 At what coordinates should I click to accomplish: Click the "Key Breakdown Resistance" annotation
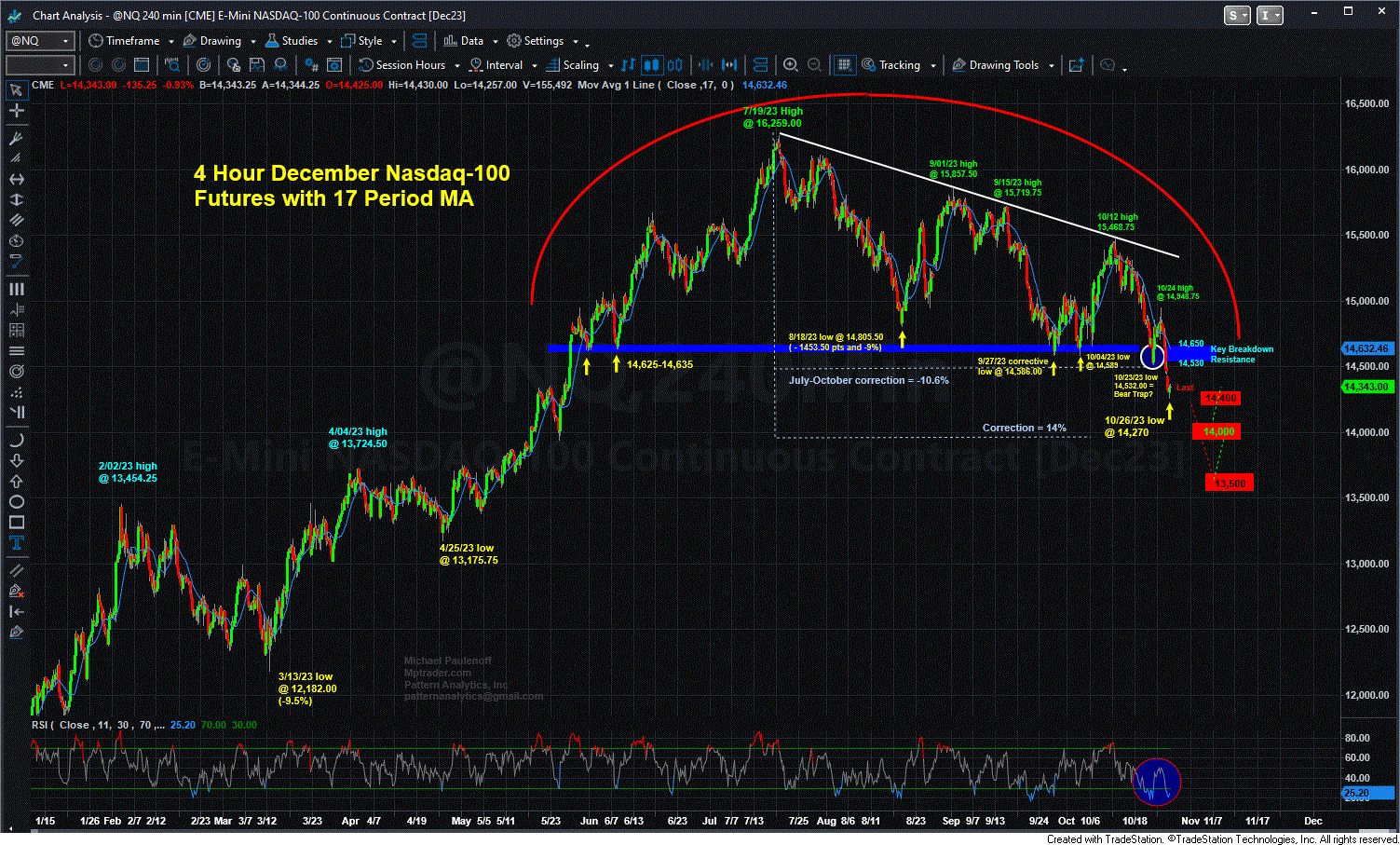point(1242,354)
